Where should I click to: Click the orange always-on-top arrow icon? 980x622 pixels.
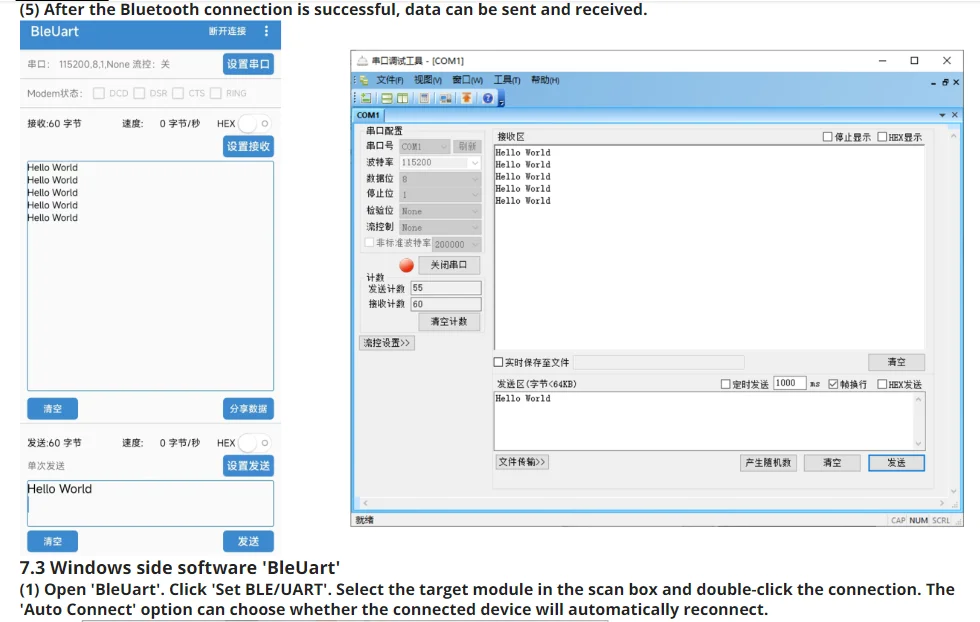tap(466, 98)
